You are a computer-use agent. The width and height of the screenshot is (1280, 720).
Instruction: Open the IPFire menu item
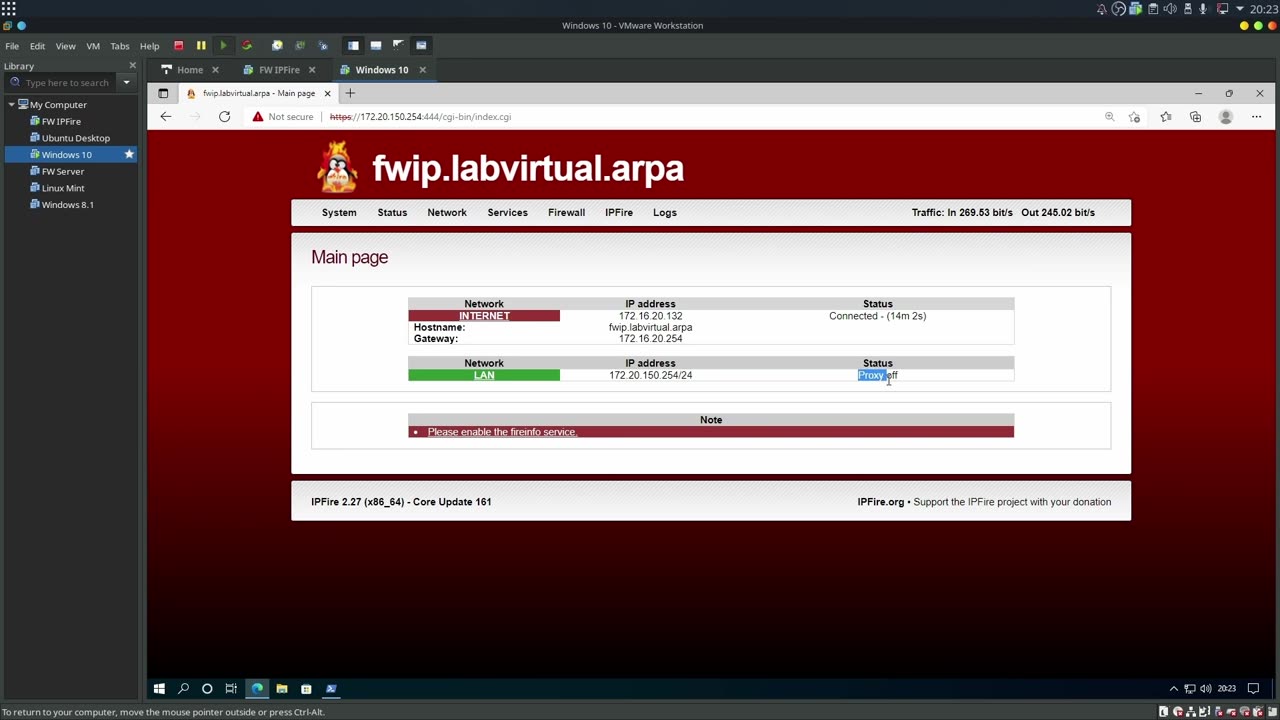click(619, 212)
